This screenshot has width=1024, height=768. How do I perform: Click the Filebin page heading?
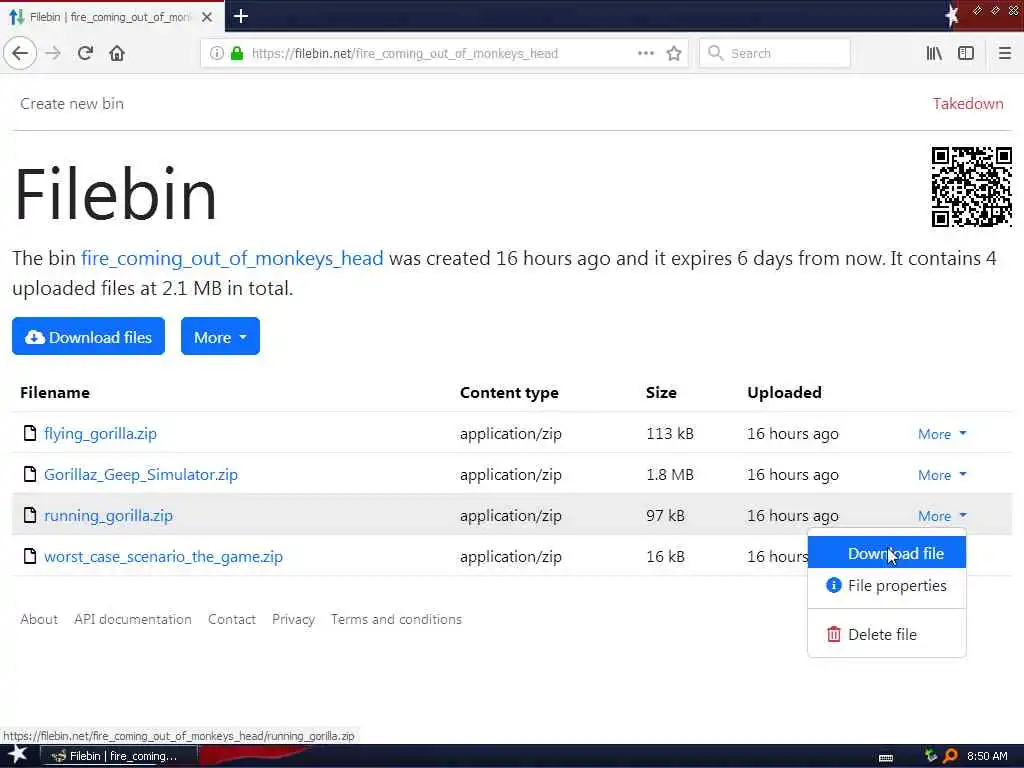[x=115, y=194]
